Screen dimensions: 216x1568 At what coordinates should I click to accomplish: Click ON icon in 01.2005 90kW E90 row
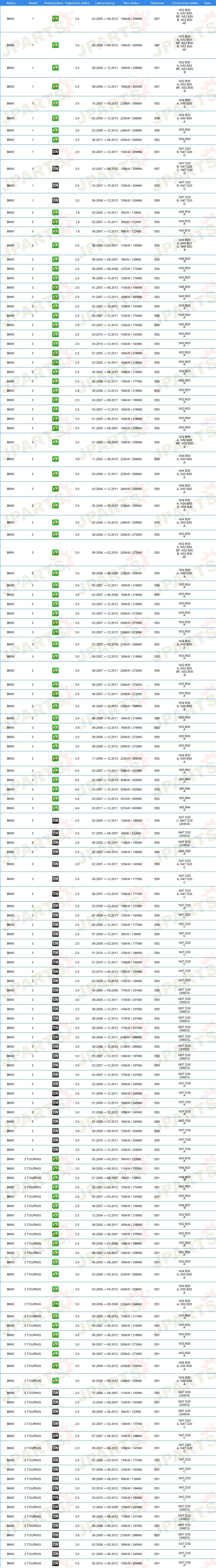click(56, 833)
